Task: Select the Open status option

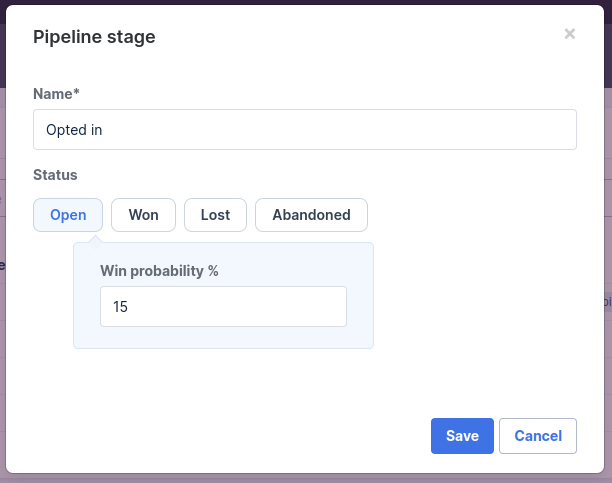Action: [x=68, y=215]
